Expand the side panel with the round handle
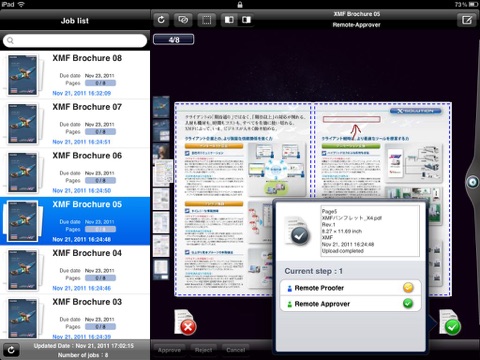 pos(472,182)
